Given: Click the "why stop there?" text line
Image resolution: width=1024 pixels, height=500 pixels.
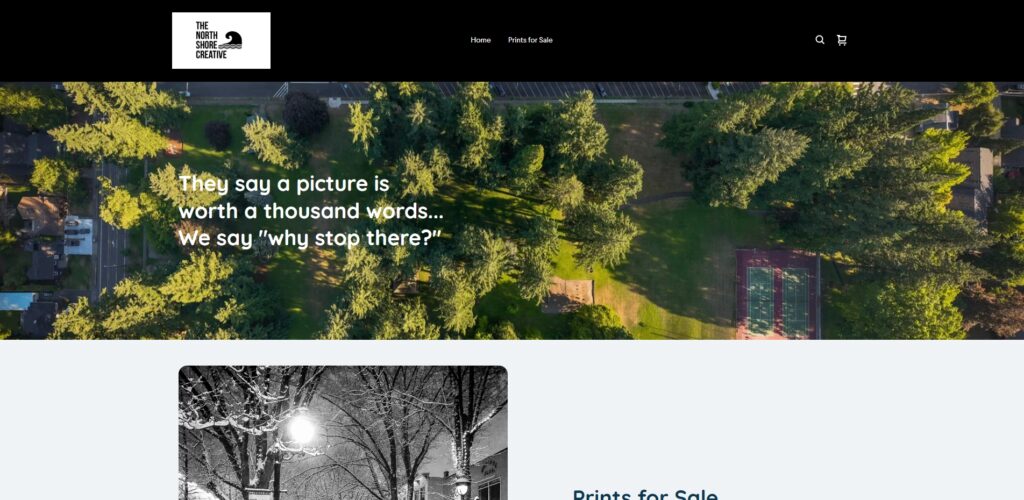Looking at the screenshot, I should point(310,238).
